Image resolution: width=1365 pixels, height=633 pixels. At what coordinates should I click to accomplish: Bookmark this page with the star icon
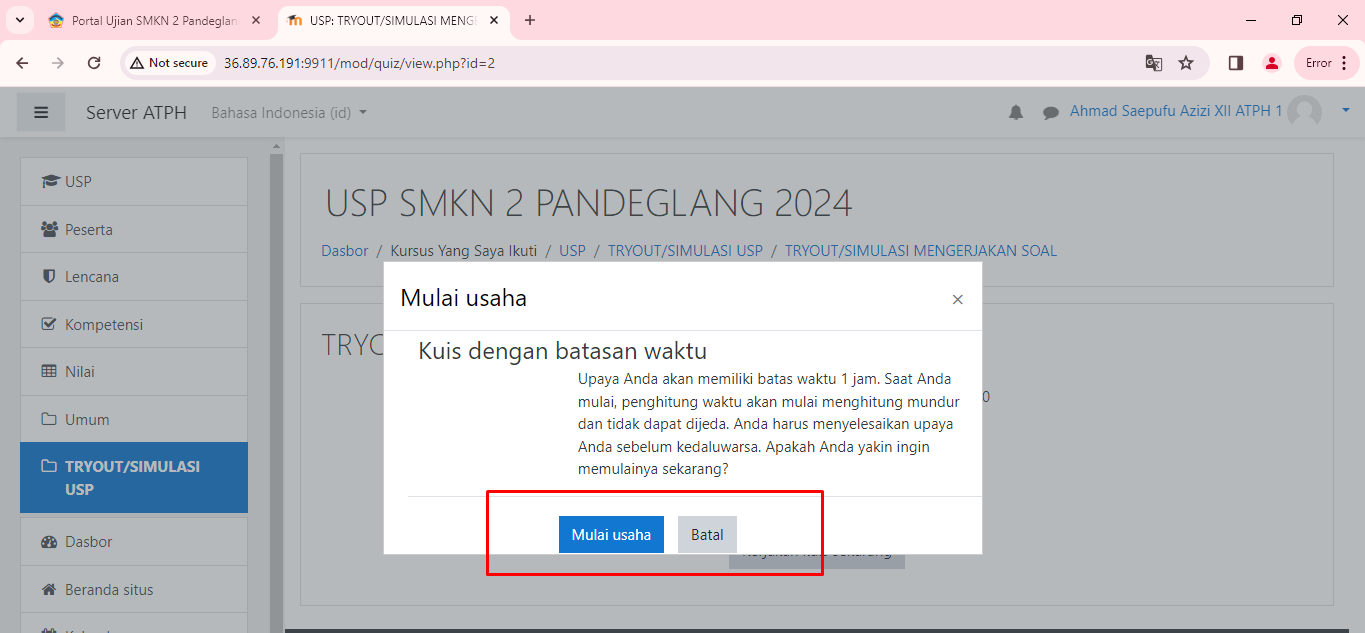click(1186, 63)
